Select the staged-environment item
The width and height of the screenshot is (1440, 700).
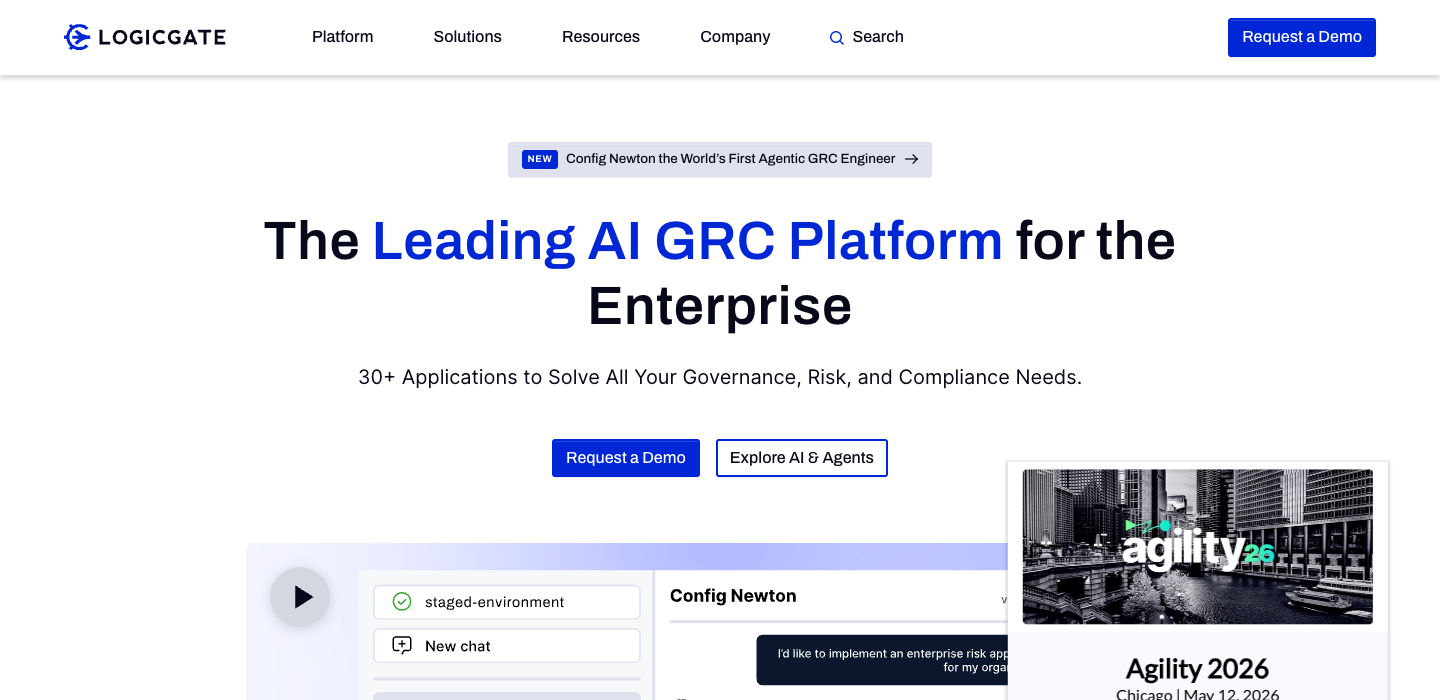point(507,602)
